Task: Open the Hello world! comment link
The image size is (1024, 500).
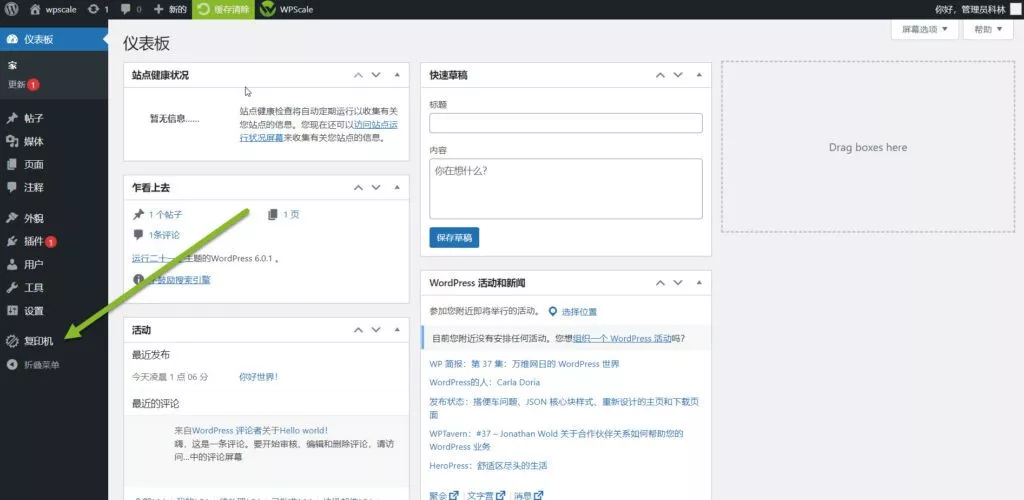Action: pos(304,430)
